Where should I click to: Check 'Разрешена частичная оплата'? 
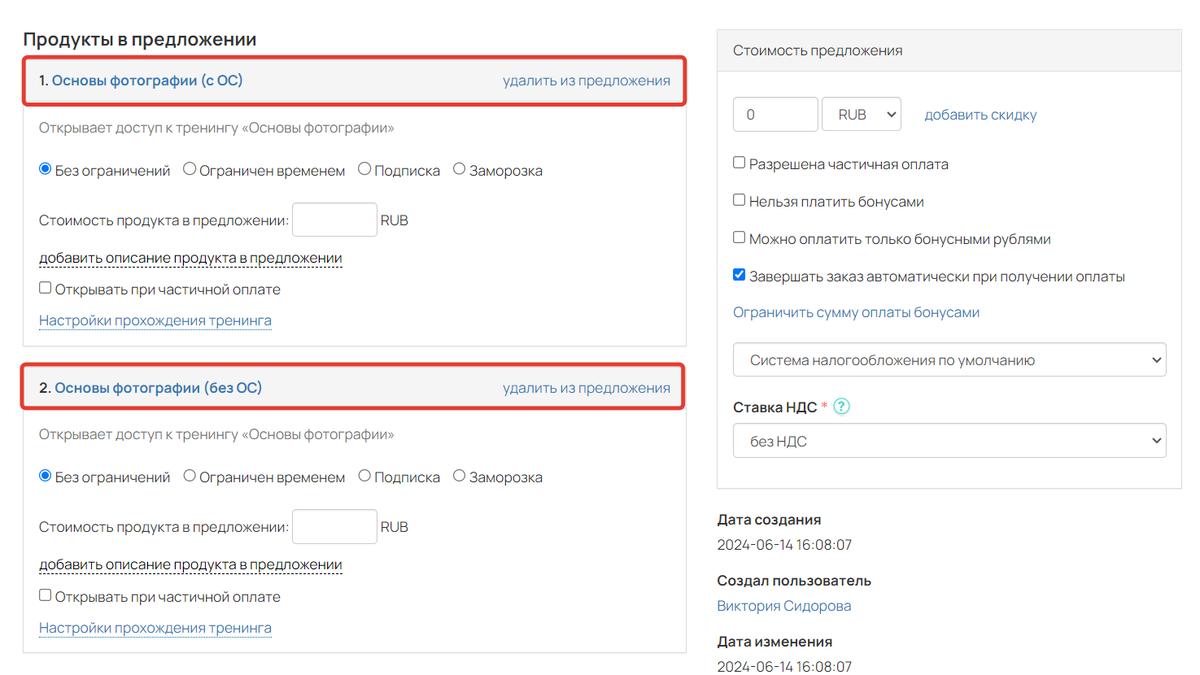click(x=739, y=163)
